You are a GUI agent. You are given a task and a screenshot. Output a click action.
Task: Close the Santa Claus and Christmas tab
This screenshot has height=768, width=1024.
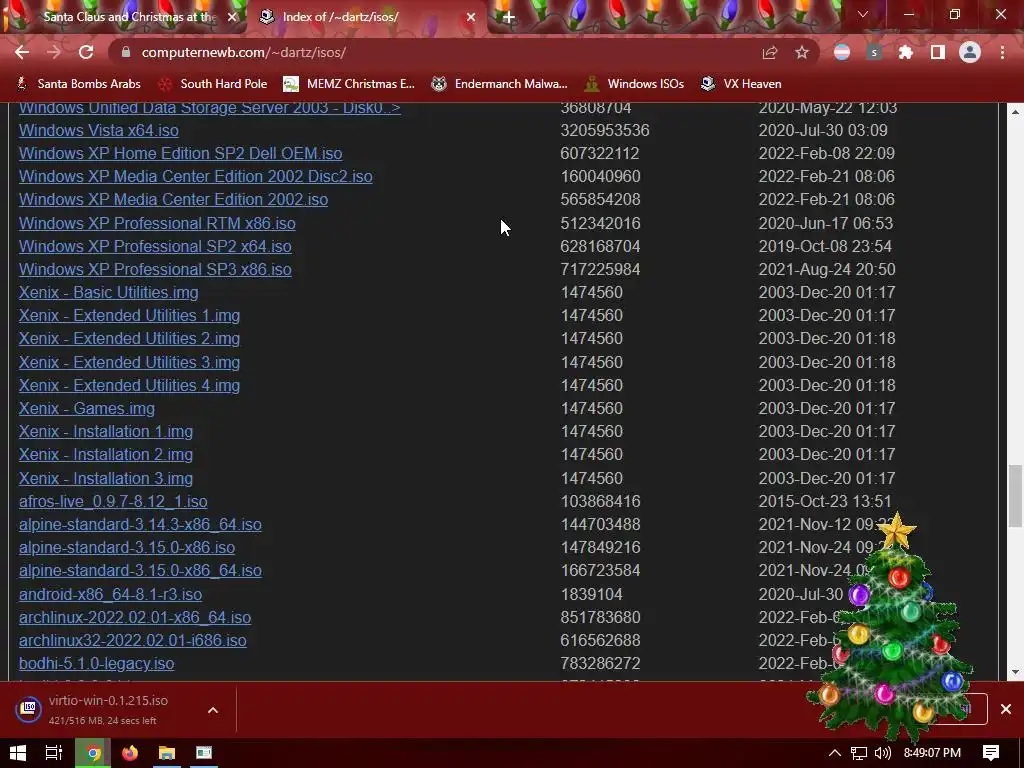[x=232, y=17]
